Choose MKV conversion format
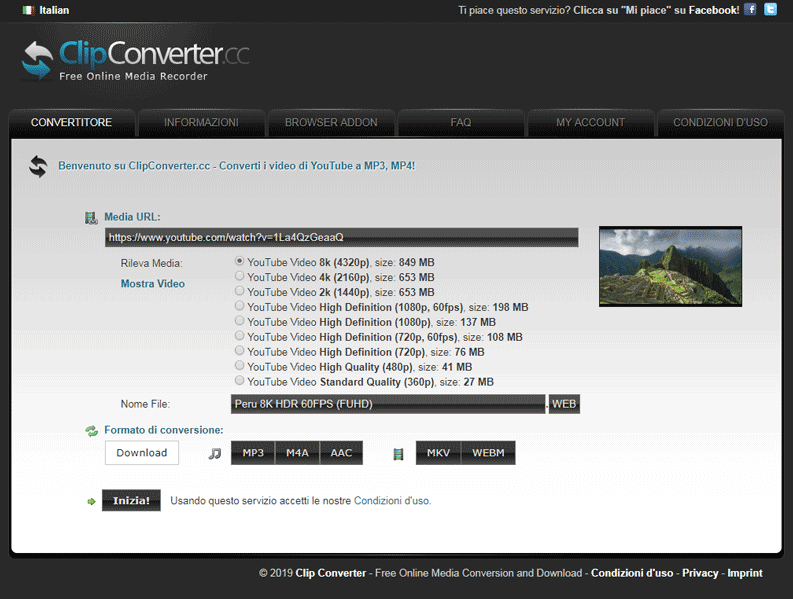 coord(438,453)
